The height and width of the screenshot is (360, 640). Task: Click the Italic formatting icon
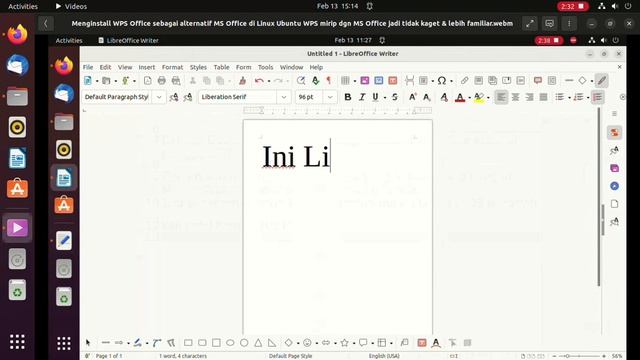click(362, 97)
